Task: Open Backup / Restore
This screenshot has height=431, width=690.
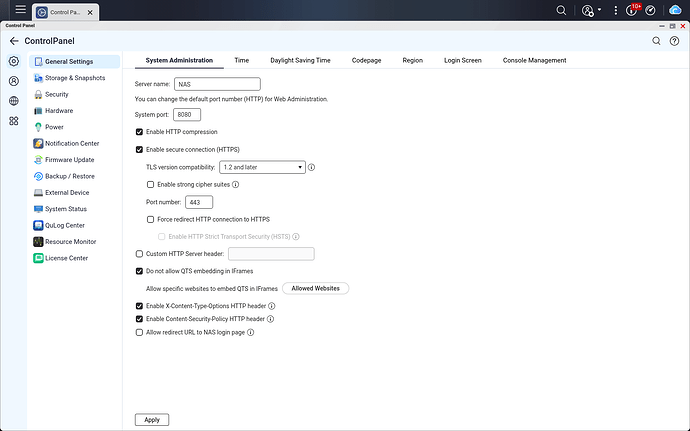Action: tap(74, 176)
